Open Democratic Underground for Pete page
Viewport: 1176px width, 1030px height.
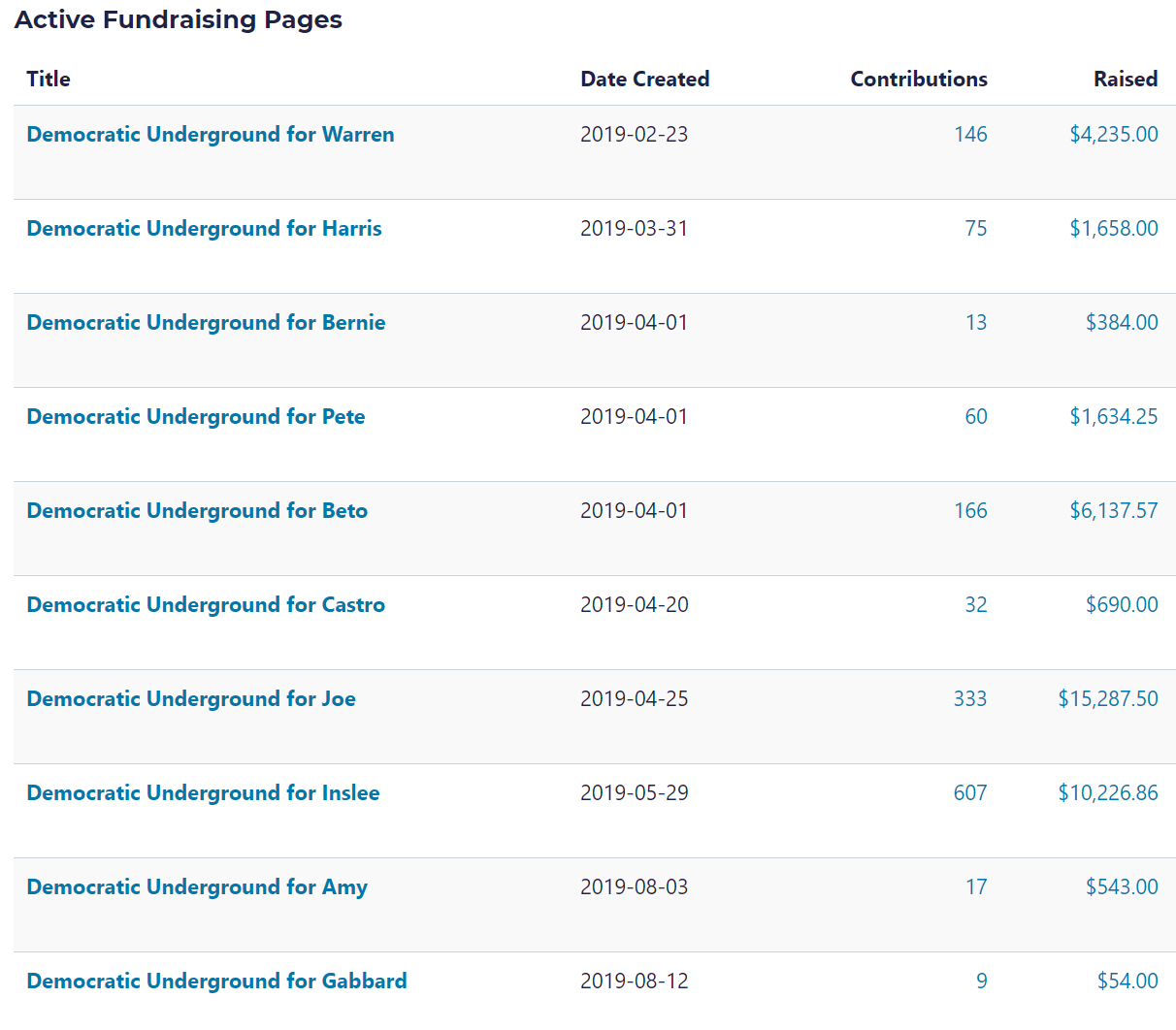(196, 417)
